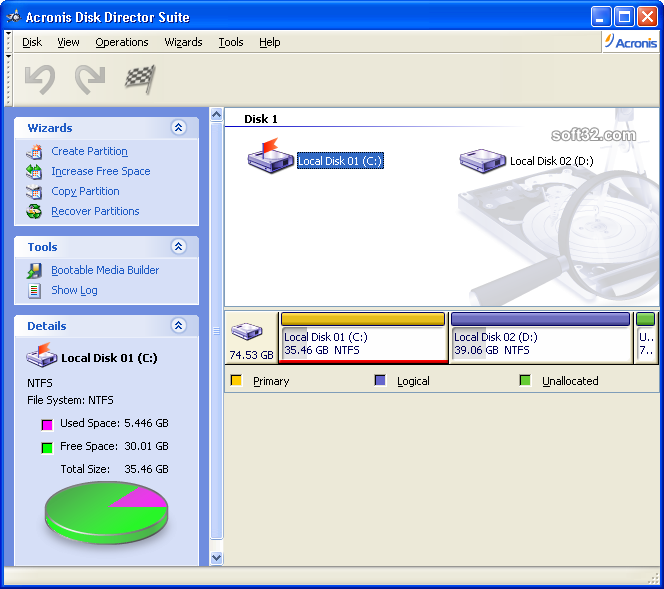
Task: Click the 'Used Space: 5.446 GB' text
Action: click(114, 423)
